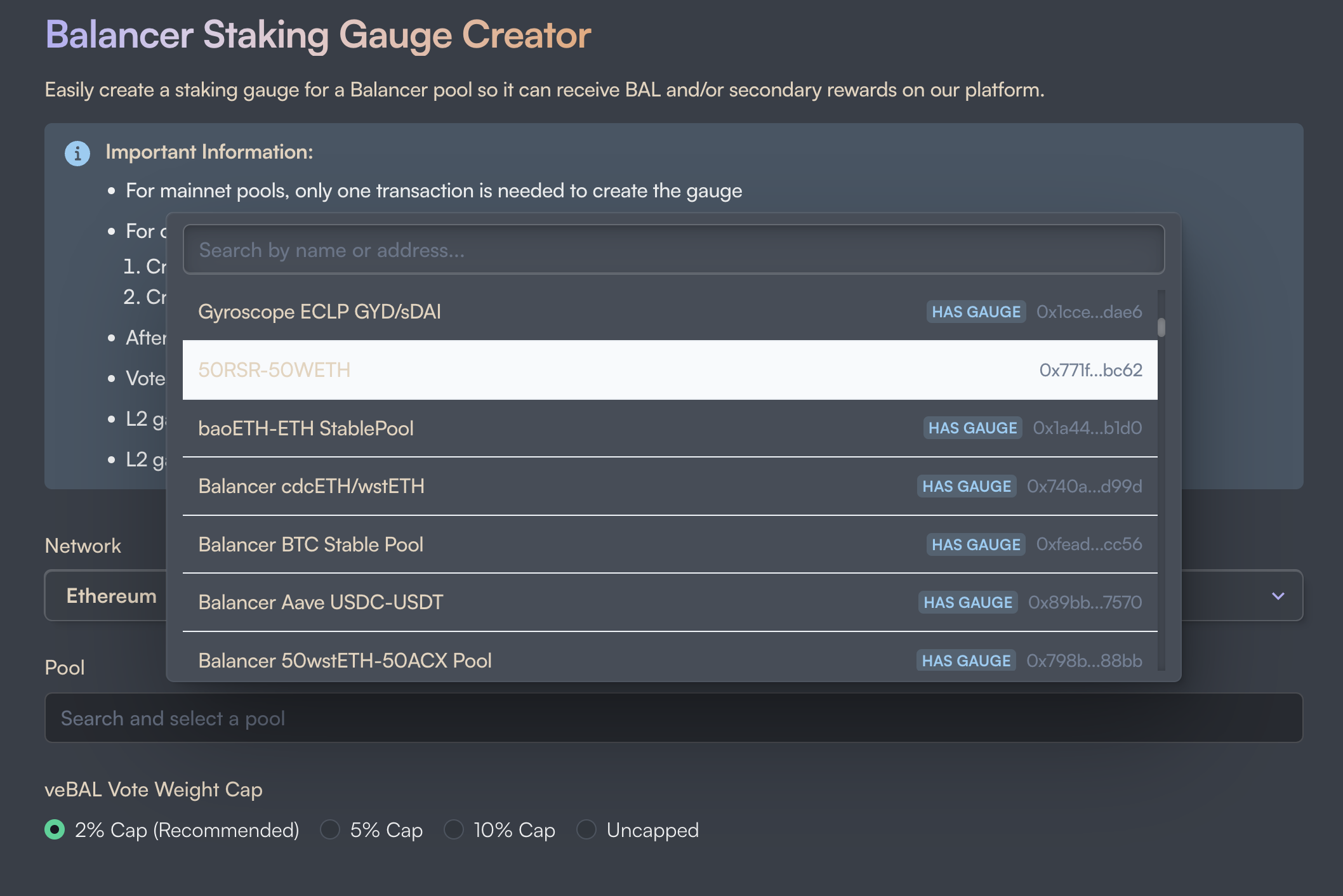Select the 2% Cap (Recommended) radio

[x=55, y=829]
